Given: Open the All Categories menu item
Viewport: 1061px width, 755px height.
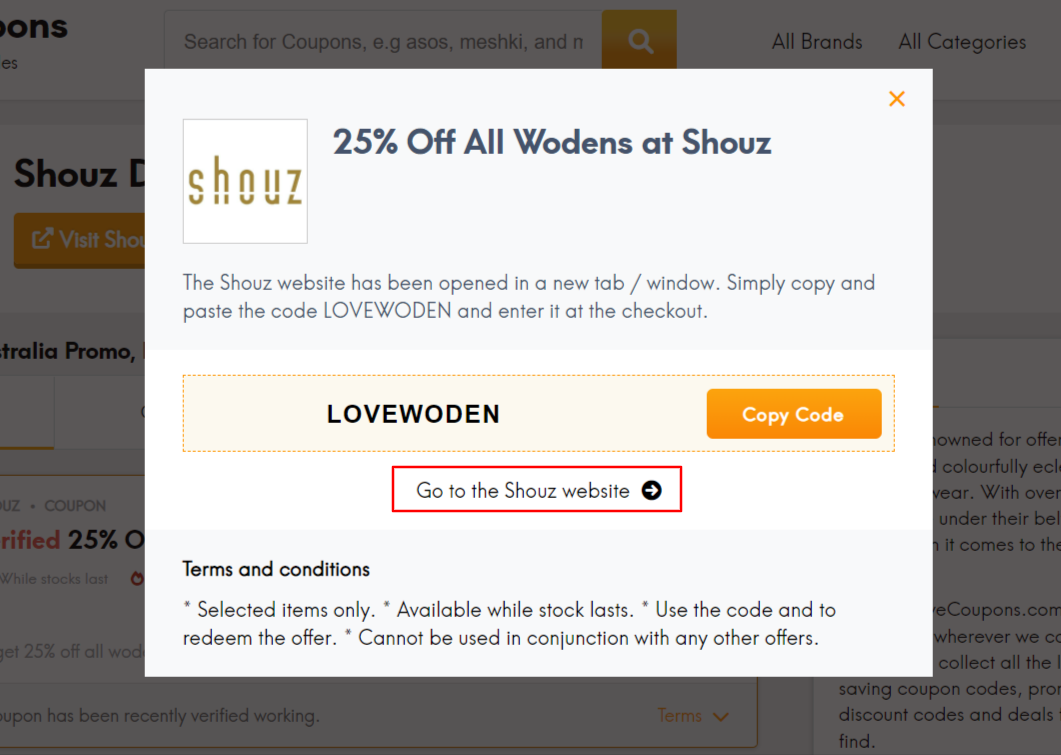Looking at the screenshot, I should pos(962,42).
